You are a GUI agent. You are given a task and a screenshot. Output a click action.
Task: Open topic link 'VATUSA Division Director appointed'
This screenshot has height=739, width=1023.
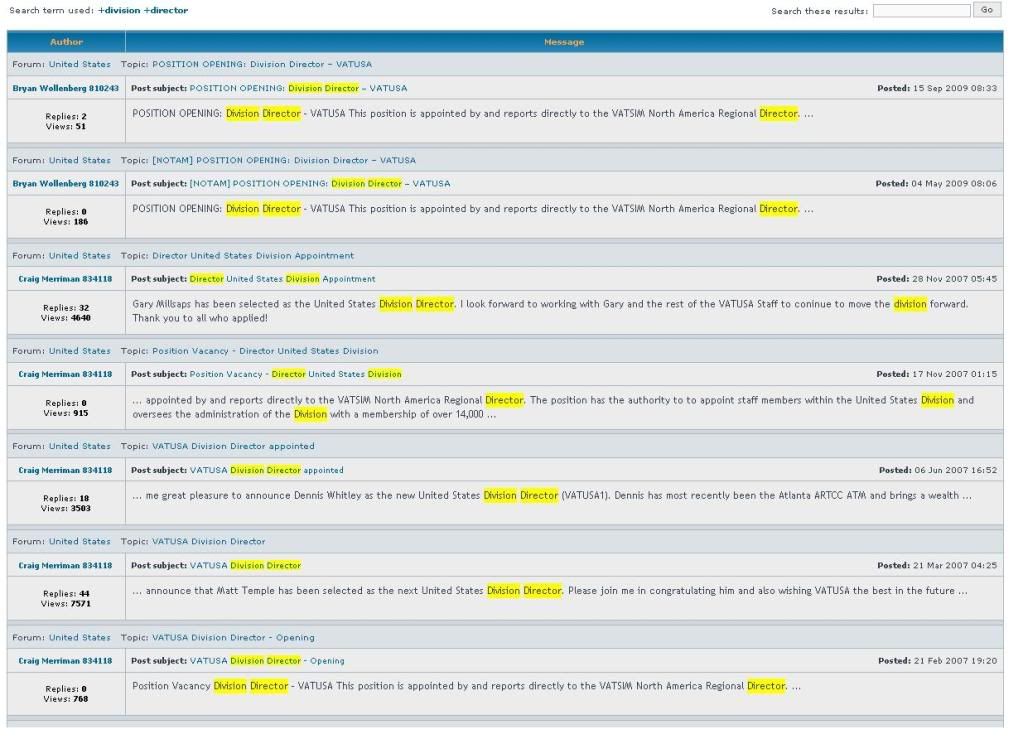point(233,446)
